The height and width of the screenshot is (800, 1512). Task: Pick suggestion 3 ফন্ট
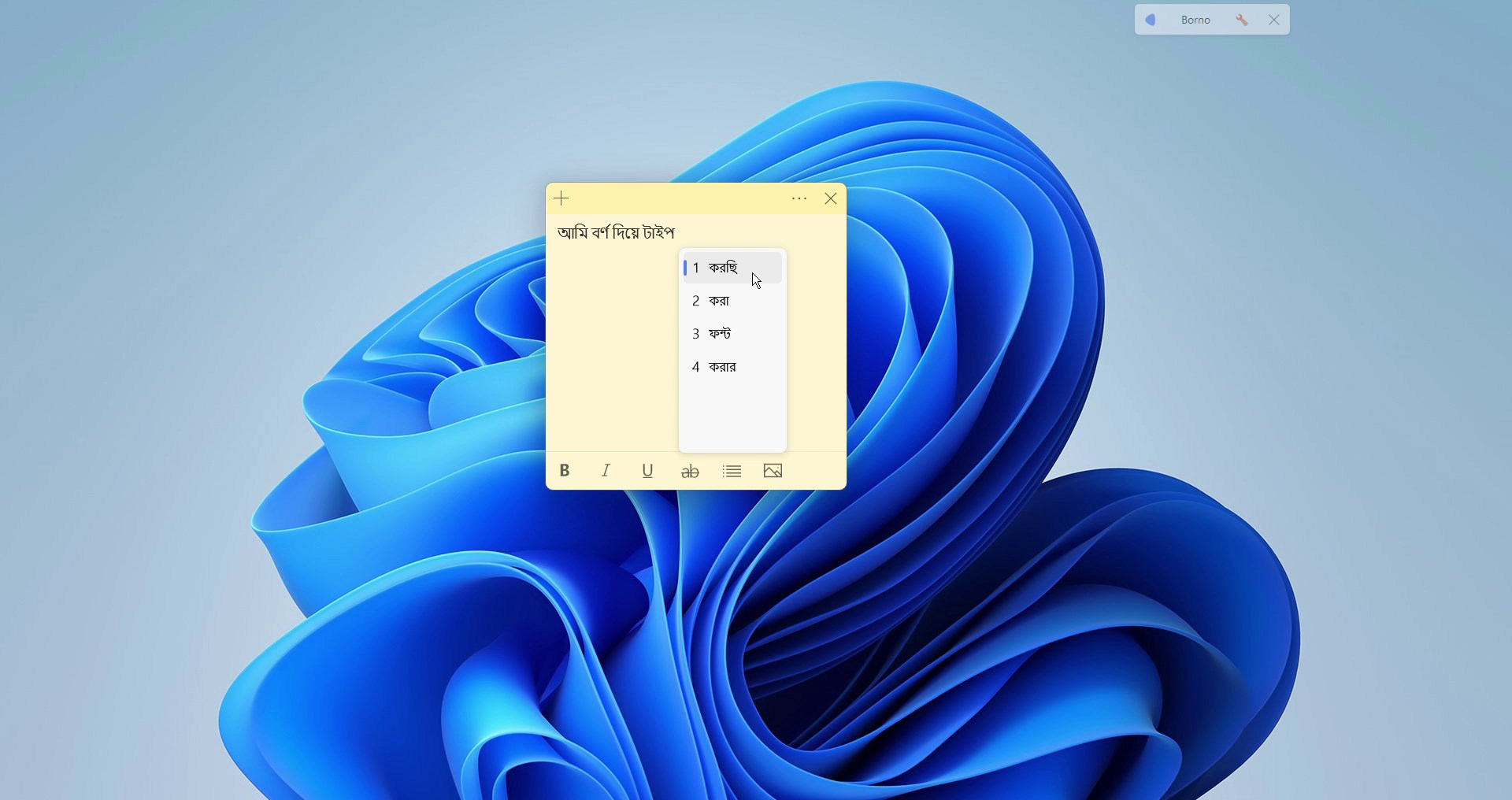(x=732, y=334)
